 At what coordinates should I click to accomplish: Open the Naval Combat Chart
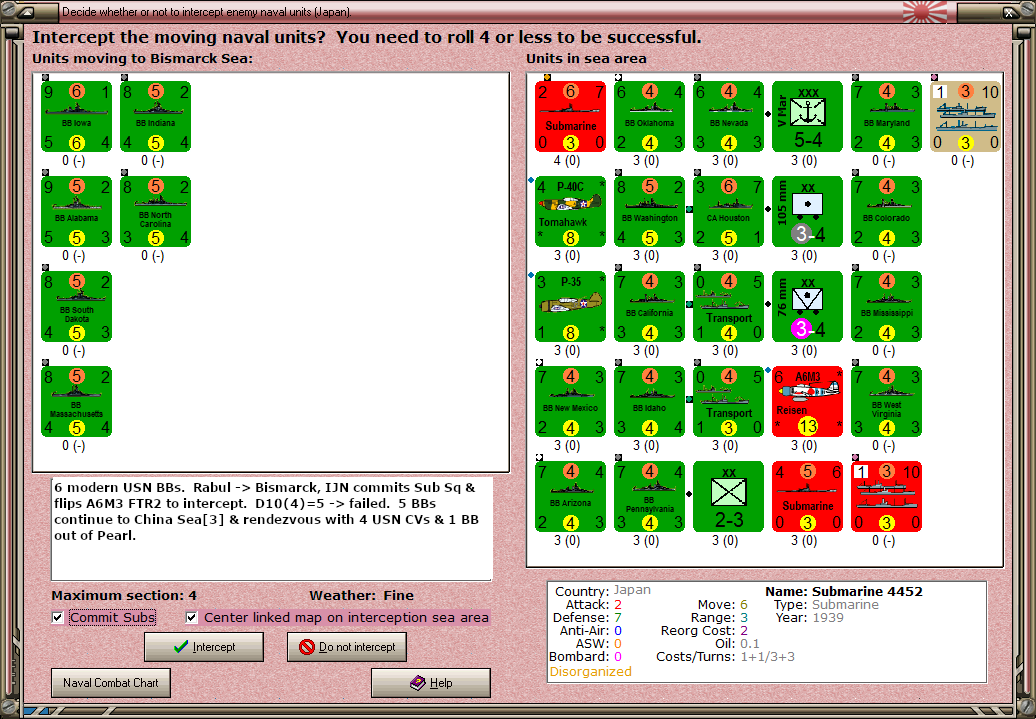coord(111,683)
